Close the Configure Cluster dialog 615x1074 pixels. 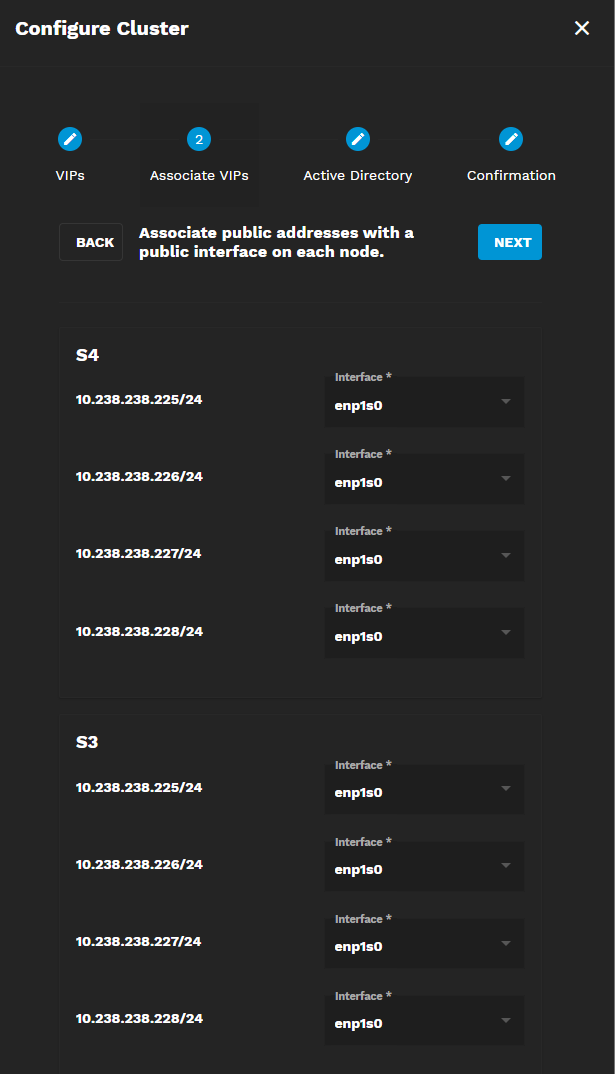(x=582, y=28)
